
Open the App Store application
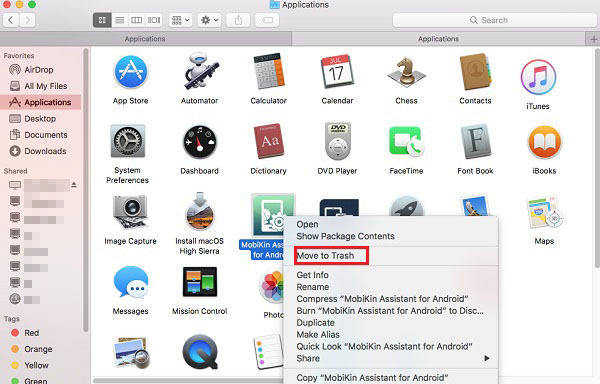[x=130, y=72]
